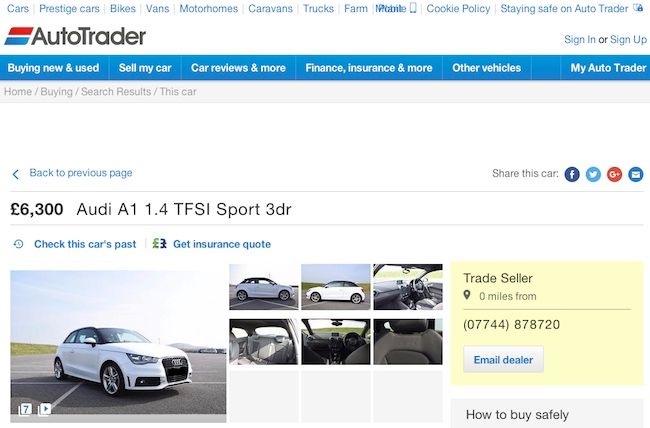Click the £6,300 price text
This screenshot has height=428, width=650.
pos(37,209)
